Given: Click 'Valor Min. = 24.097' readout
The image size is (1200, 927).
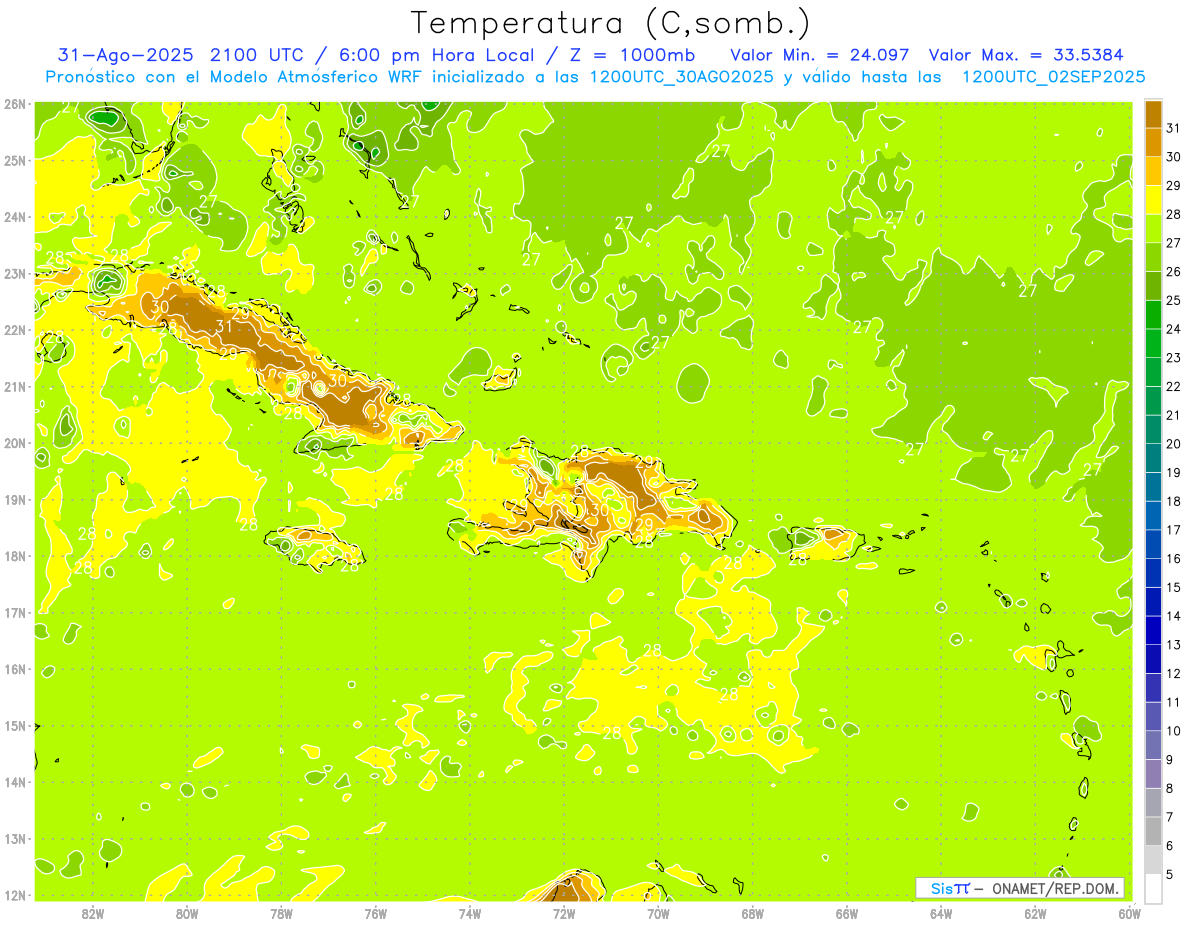Looking at the screenshot, I should [x=819, y=55].
